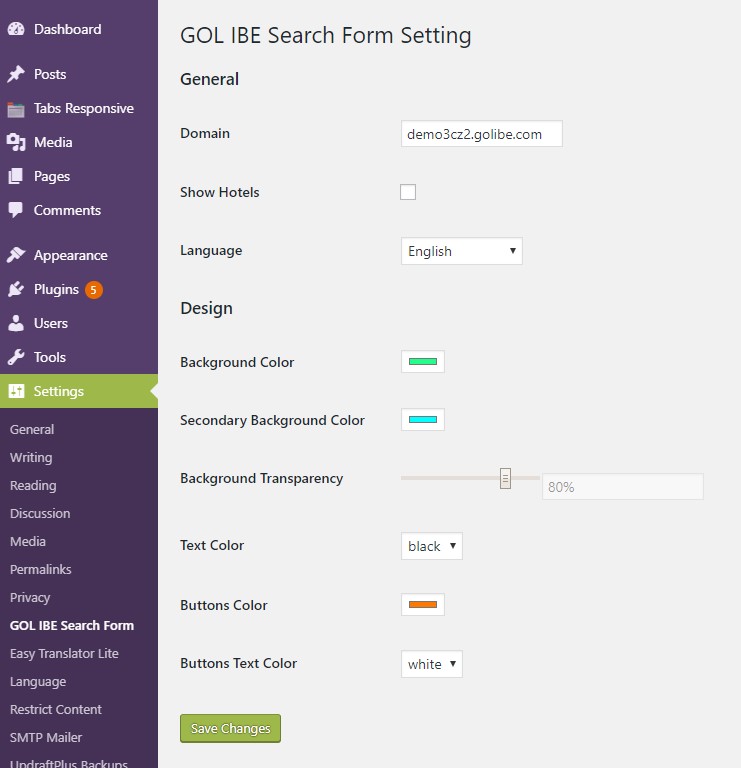
Task: Go to Writing settings submenu link
Action: 31,457
